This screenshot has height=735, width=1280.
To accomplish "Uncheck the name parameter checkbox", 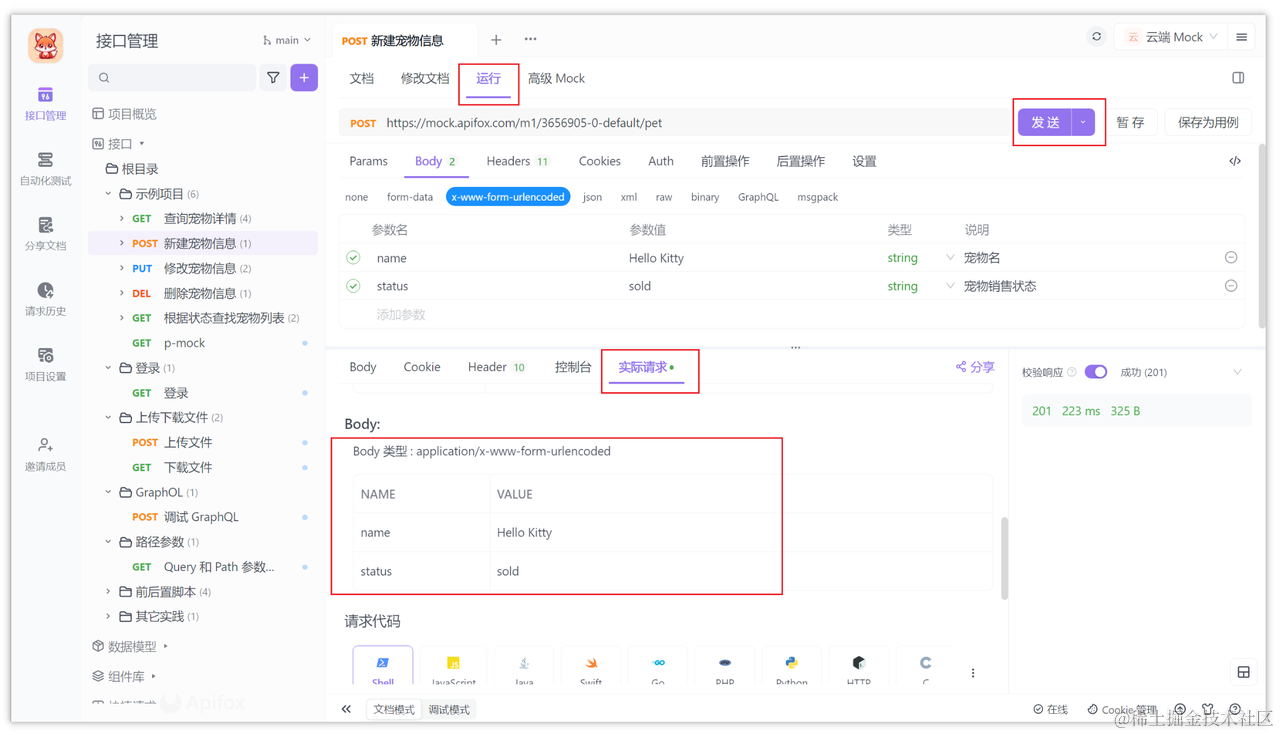I will click(353, 258).
